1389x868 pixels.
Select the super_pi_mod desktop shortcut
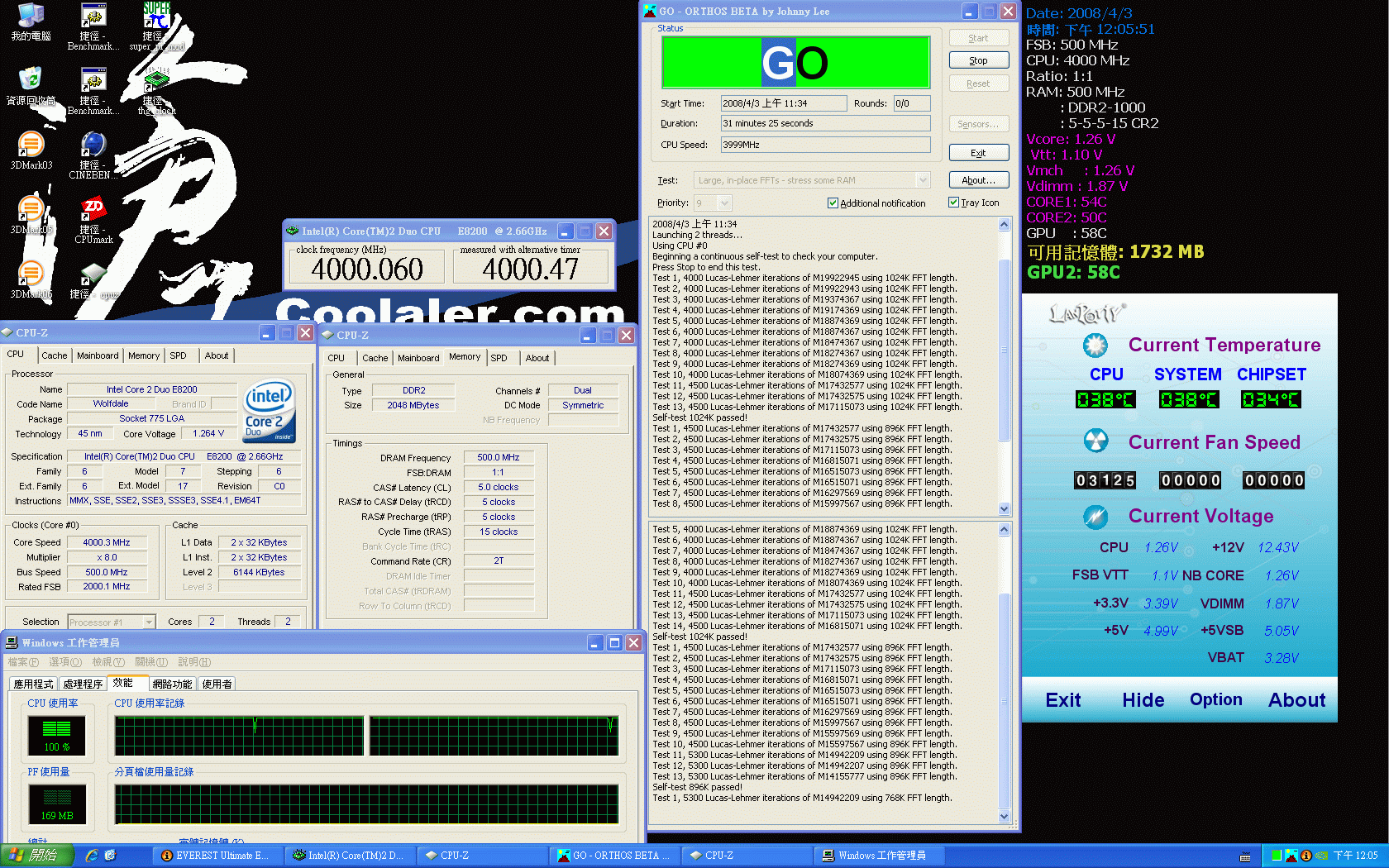tap(156, 26)
